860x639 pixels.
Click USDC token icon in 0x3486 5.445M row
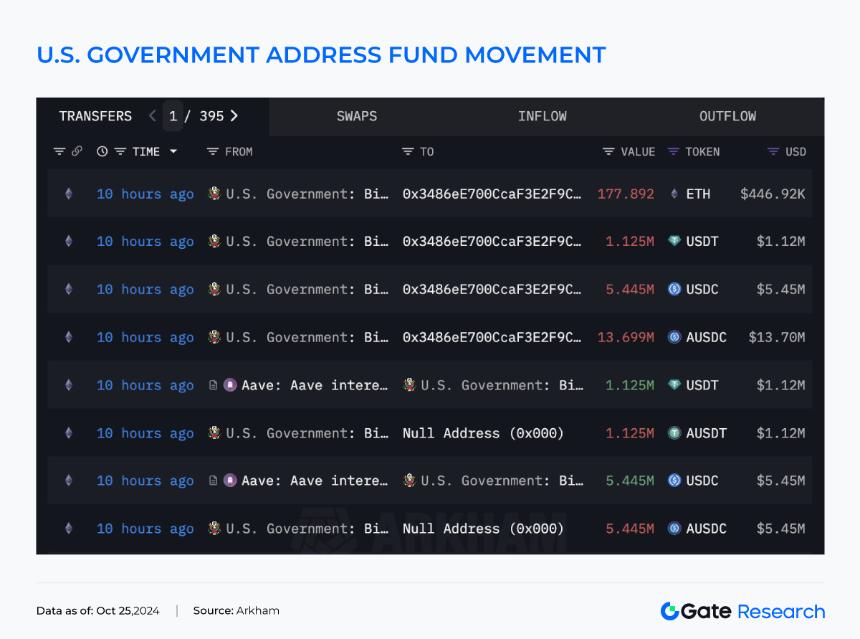pos(674,289)
